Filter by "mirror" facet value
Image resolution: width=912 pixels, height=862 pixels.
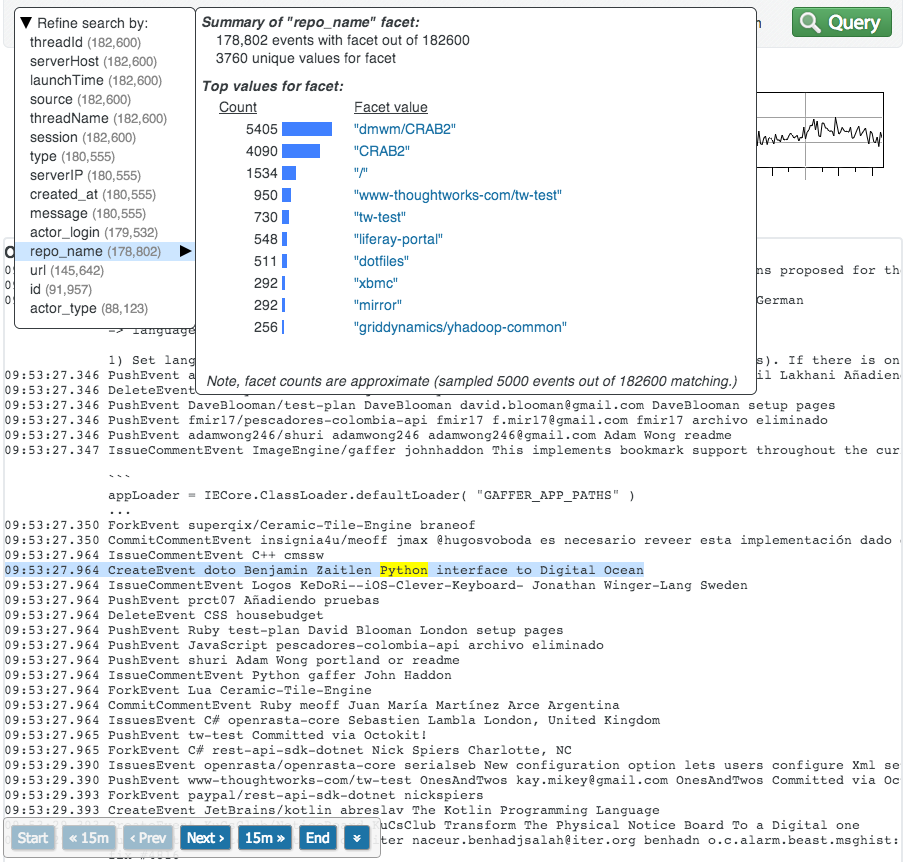(x=378, y=305)
